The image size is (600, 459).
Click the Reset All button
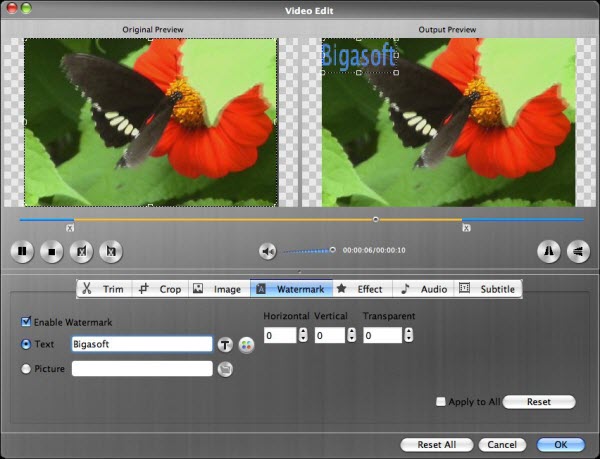pyautogui.click(x=437, y=444)
